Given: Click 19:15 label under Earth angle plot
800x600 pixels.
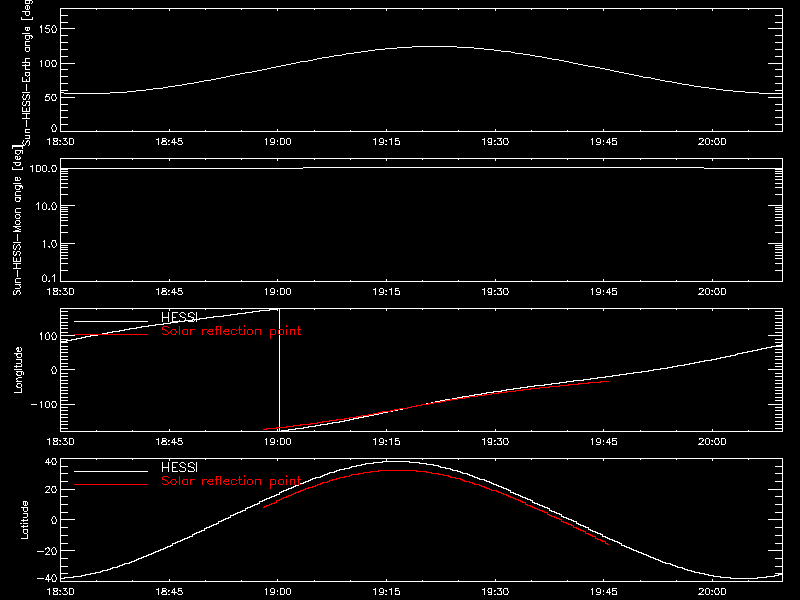Looking at the screenshot, I should 386,142.
